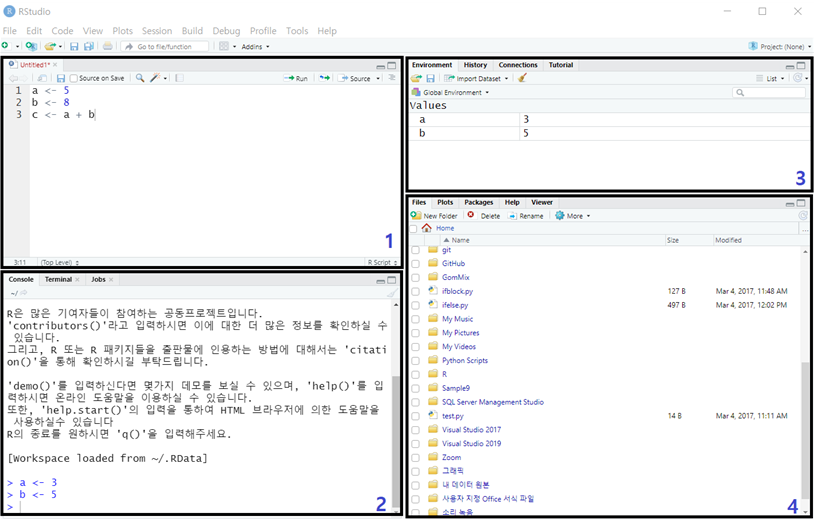Open the Global Environment dropdown
The width and height of the screenshot is (817, 522).
pyautogui.click(x=451, y=92)
